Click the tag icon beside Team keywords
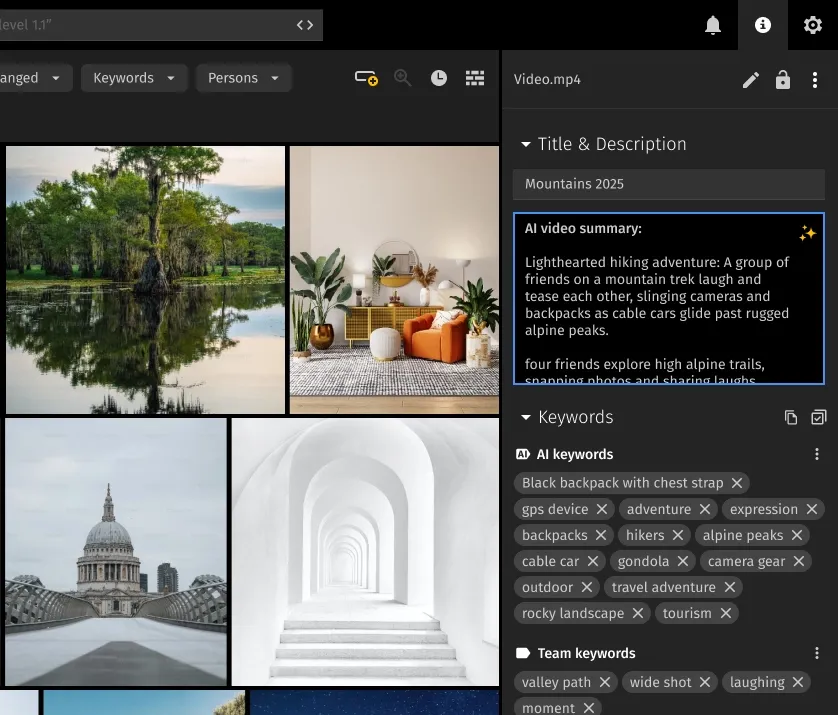Screen dimensions: 838x715 coord(523,653)
